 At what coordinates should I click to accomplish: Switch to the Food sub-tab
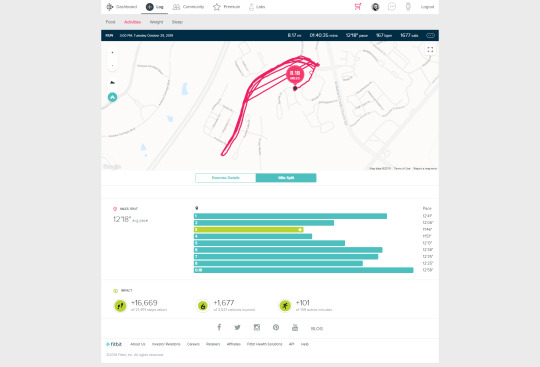coord(110,22)
